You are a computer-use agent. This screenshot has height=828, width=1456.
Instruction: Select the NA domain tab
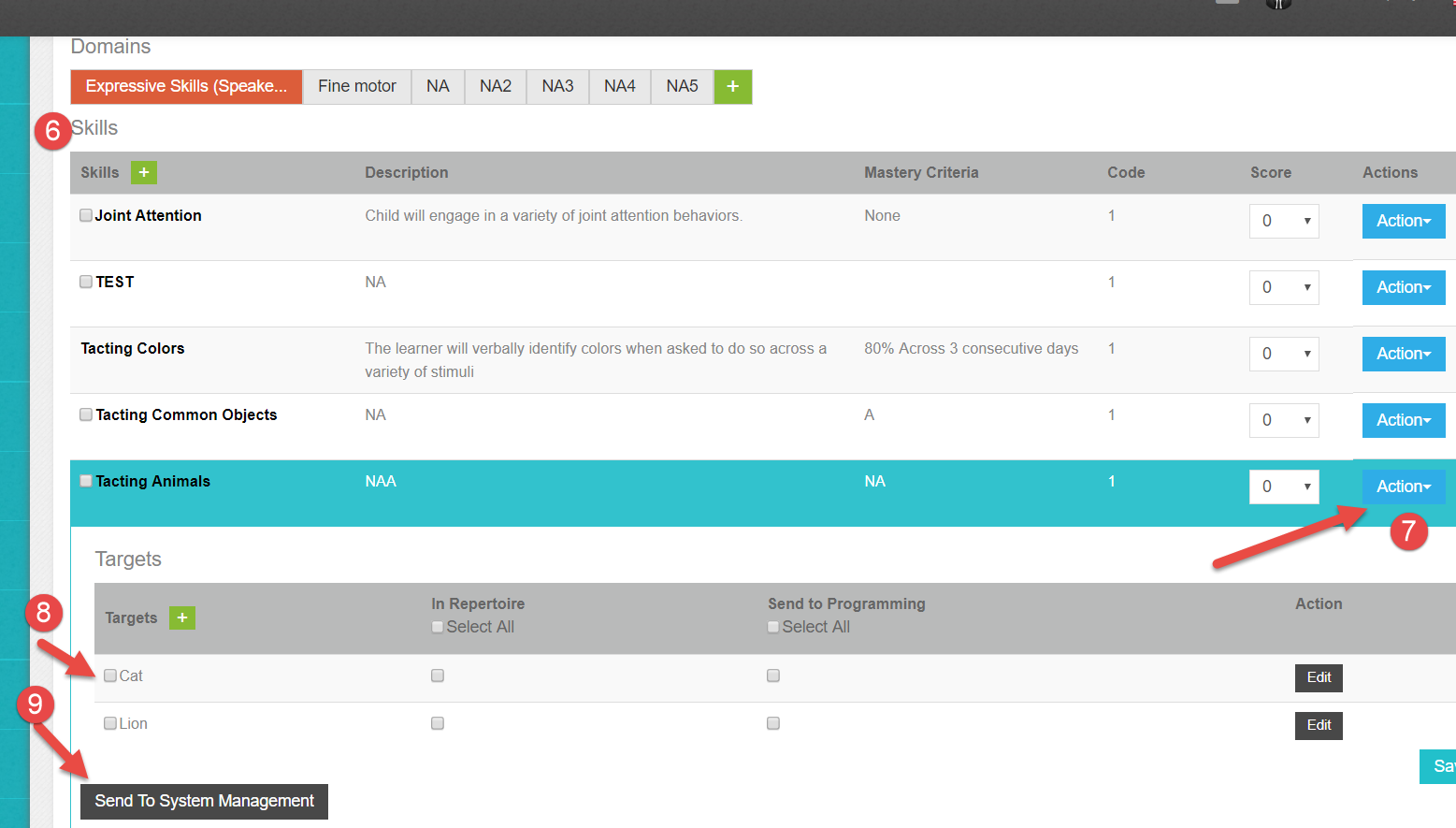click(x=438, y=87)
